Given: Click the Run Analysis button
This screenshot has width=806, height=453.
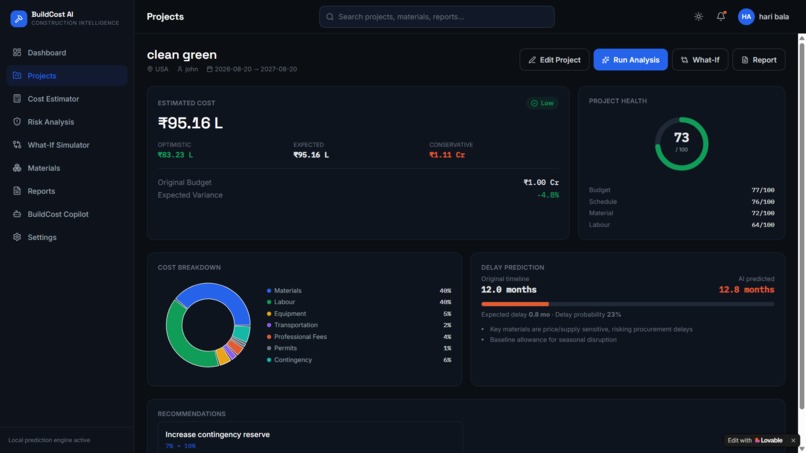Looking at the screenshot, I should coord(630,60).
